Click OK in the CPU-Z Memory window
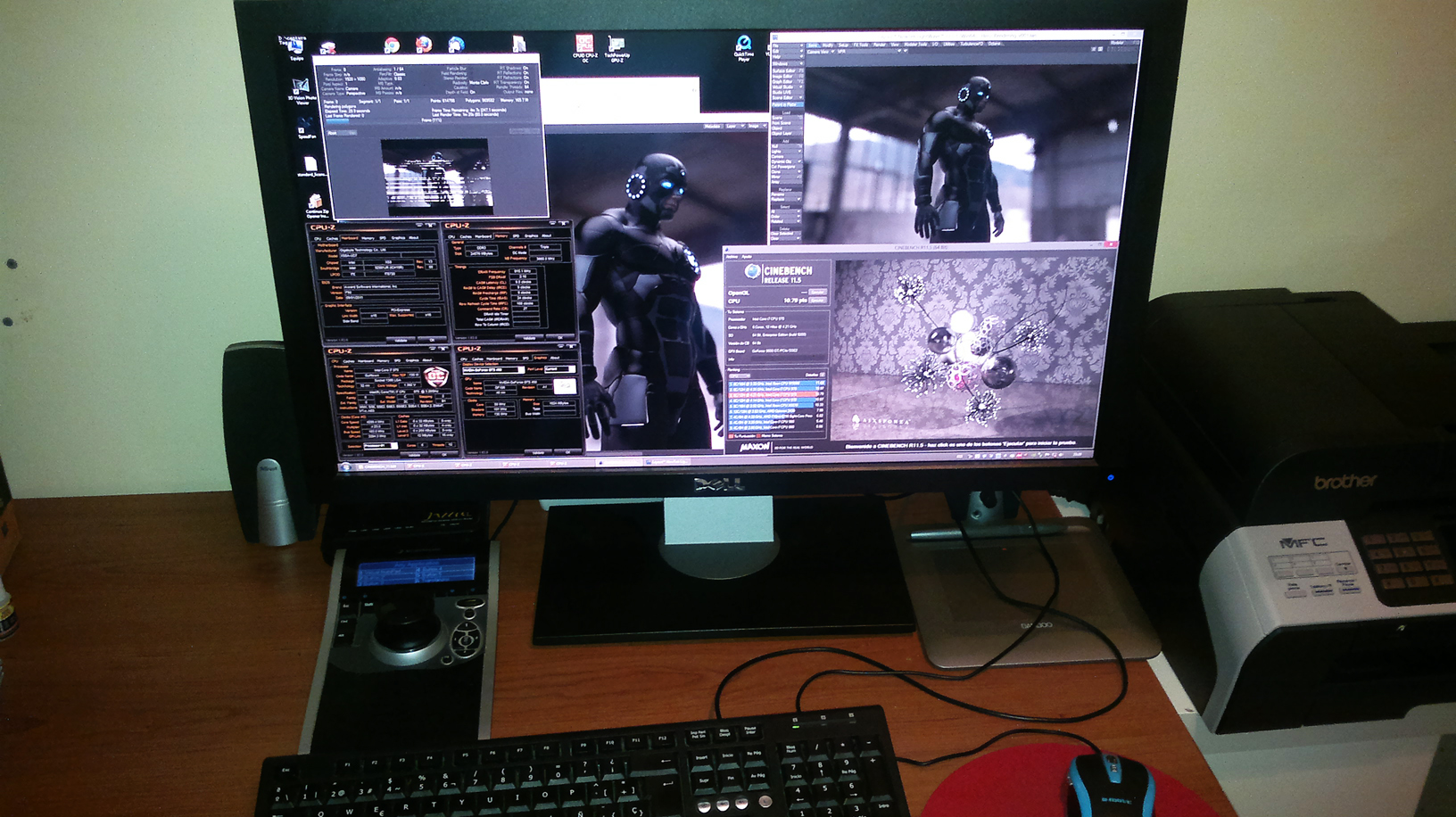 click(560, 337)
